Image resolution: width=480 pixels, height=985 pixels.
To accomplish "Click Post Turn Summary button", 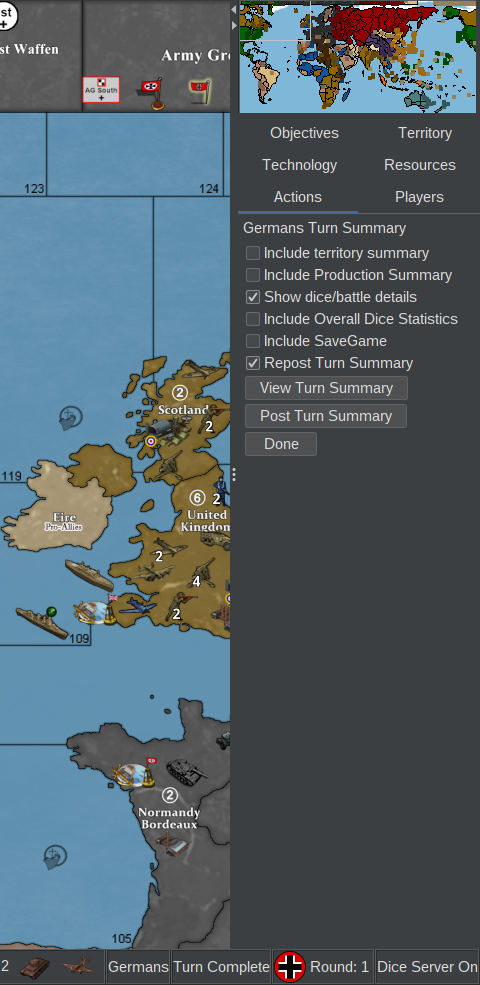I will click(x=326, y=416).
